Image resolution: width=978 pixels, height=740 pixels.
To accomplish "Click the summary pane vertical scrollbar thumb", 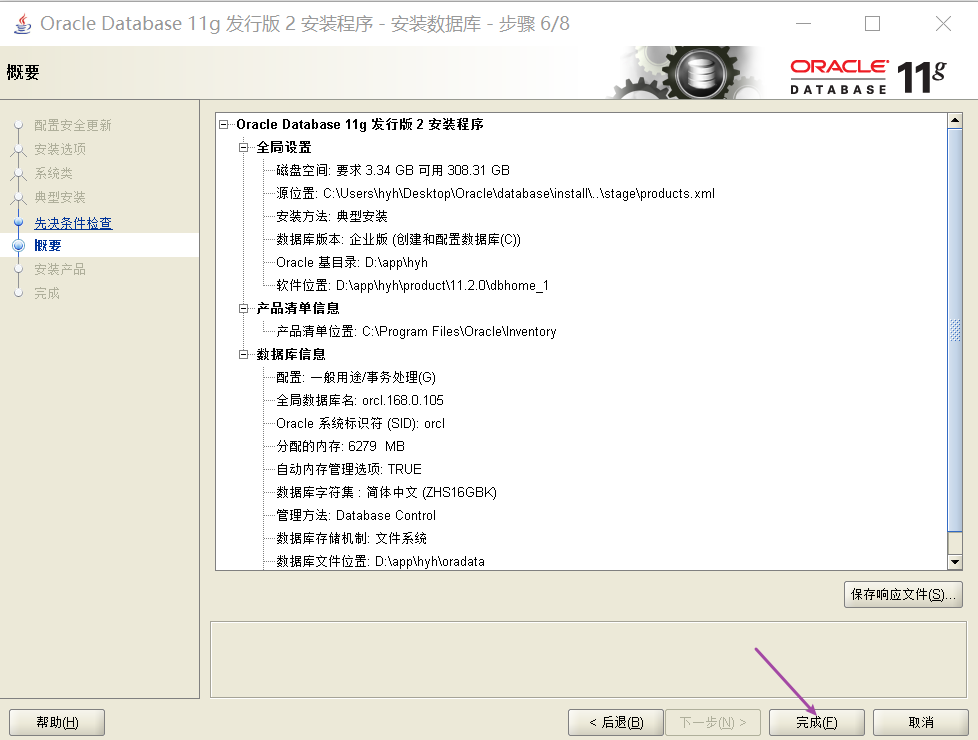I will click(x=954, y=329).
